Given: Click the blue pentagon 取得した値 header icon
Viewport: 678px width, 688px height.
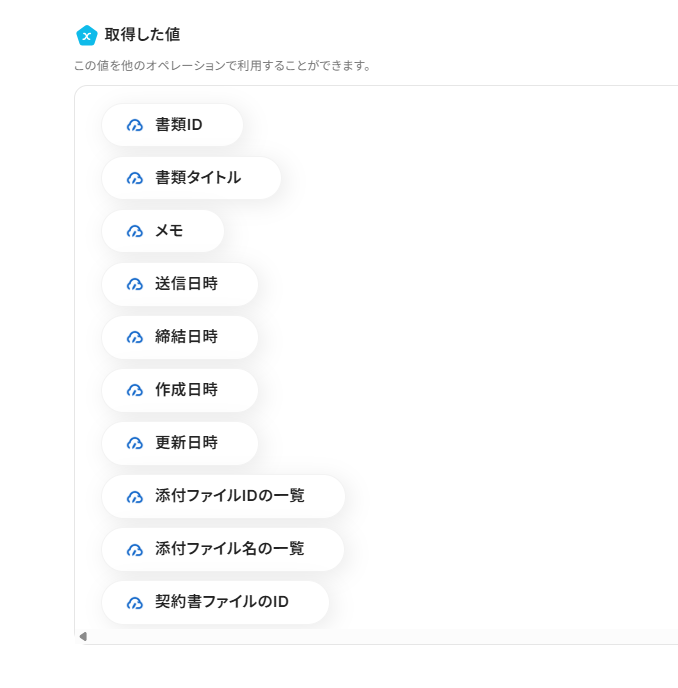Looking at the screenshot, I should (x=87, y=35).
